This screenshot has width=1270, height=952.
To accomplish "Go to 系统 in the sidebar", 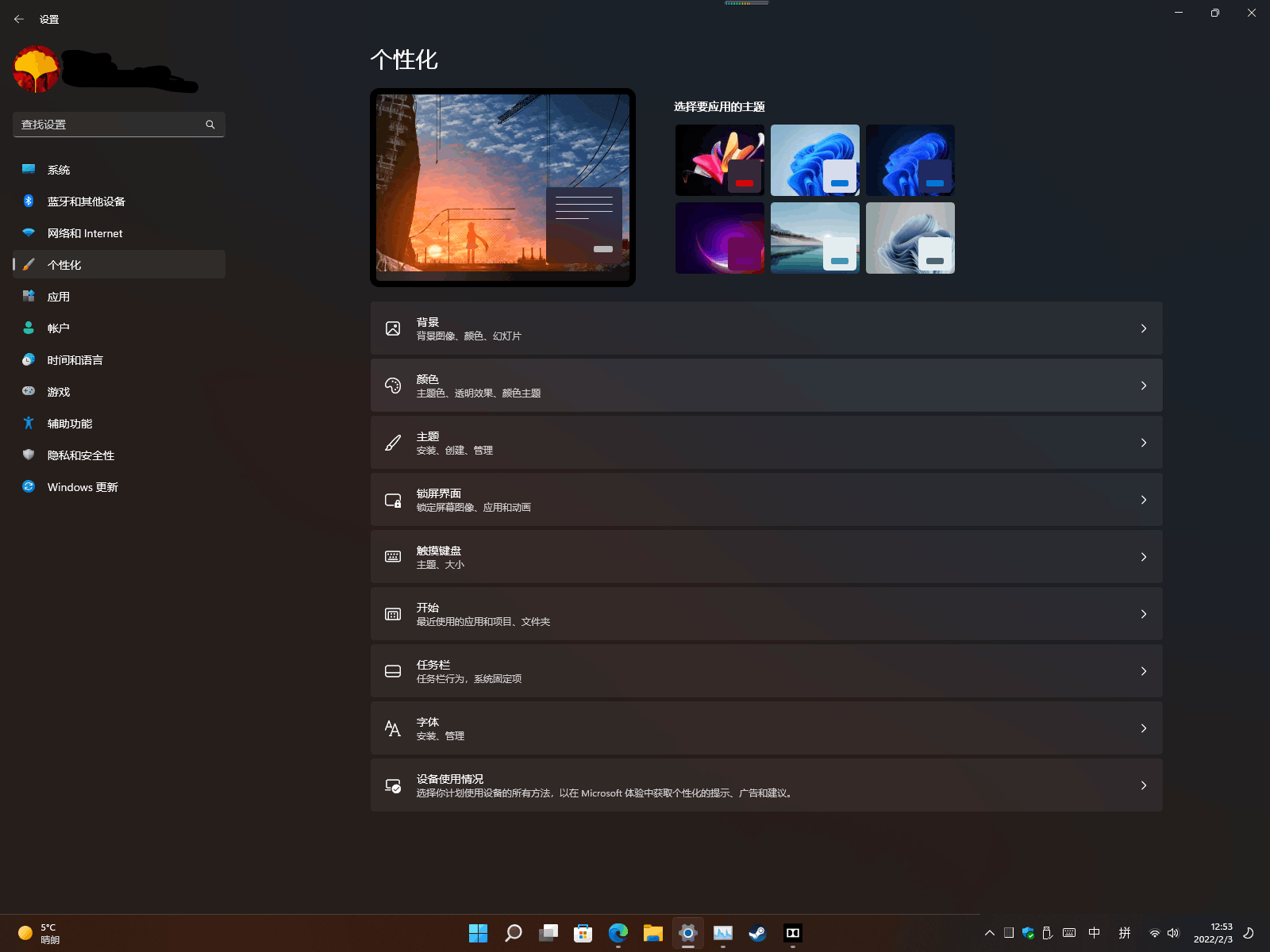I will point(119,169).
